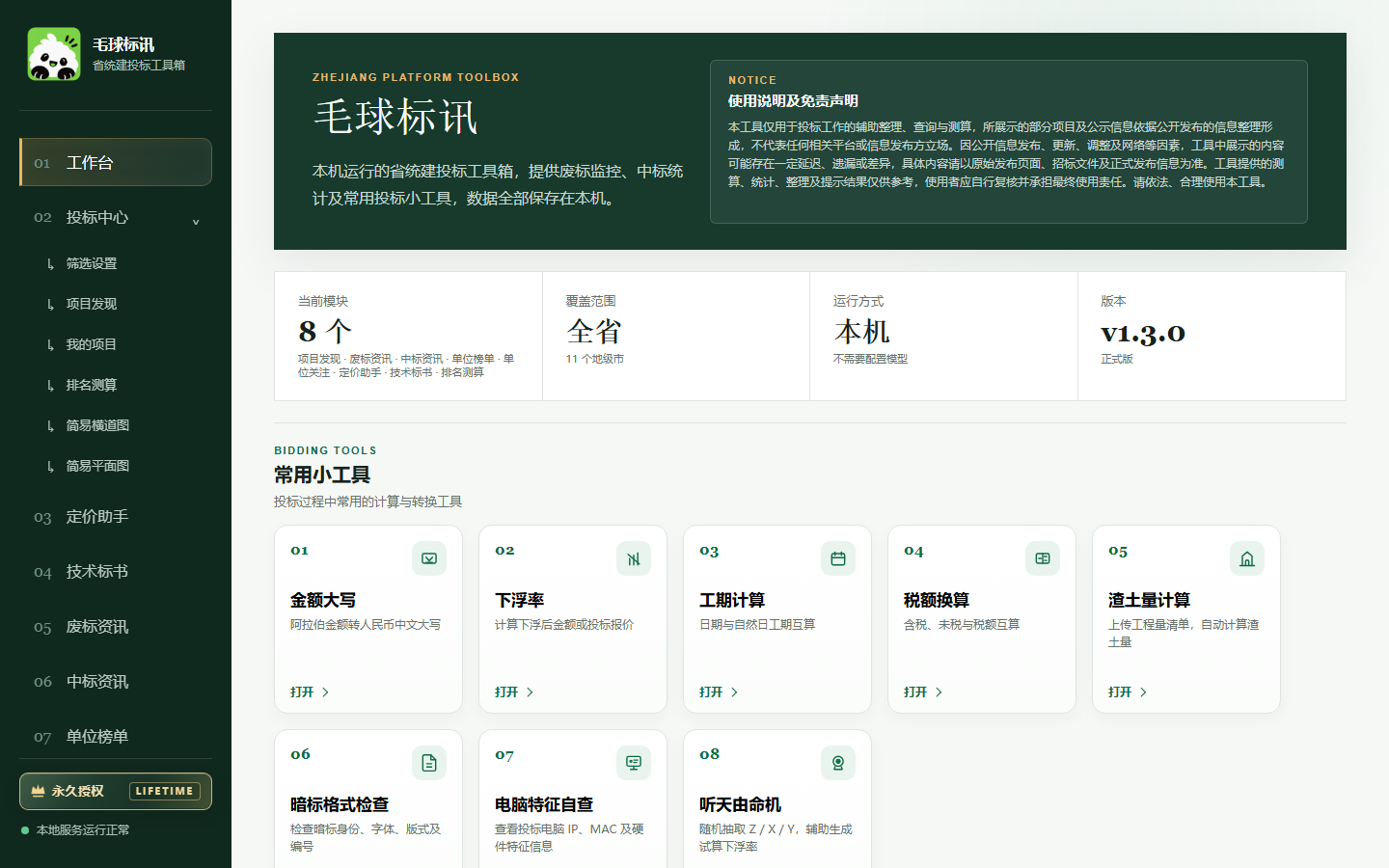Open the 工作台 menu item
This screenshot has height=868, width=1389.
coord(116,162)
